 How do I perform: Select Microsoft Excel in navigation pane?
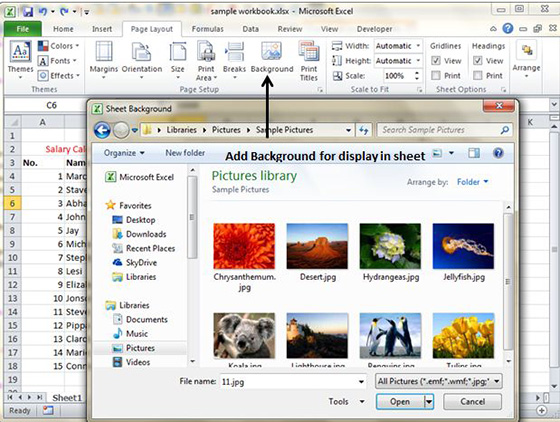click(139, 177)
